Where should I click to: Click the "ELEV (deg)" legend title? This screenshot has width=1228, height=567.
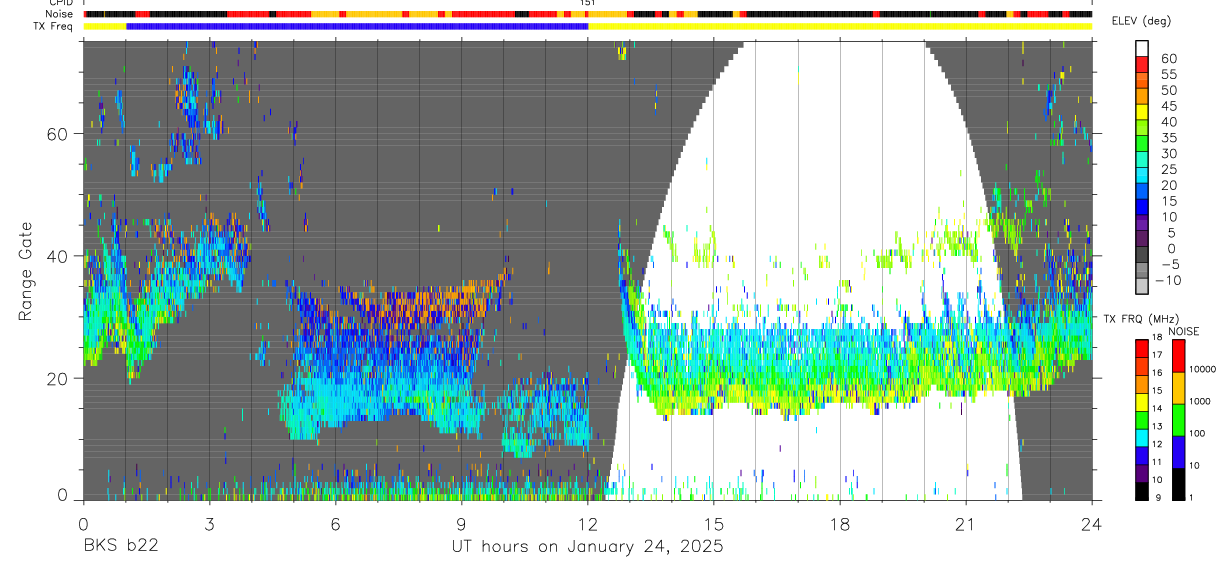pyautogui.click(x=1140, y=22)
